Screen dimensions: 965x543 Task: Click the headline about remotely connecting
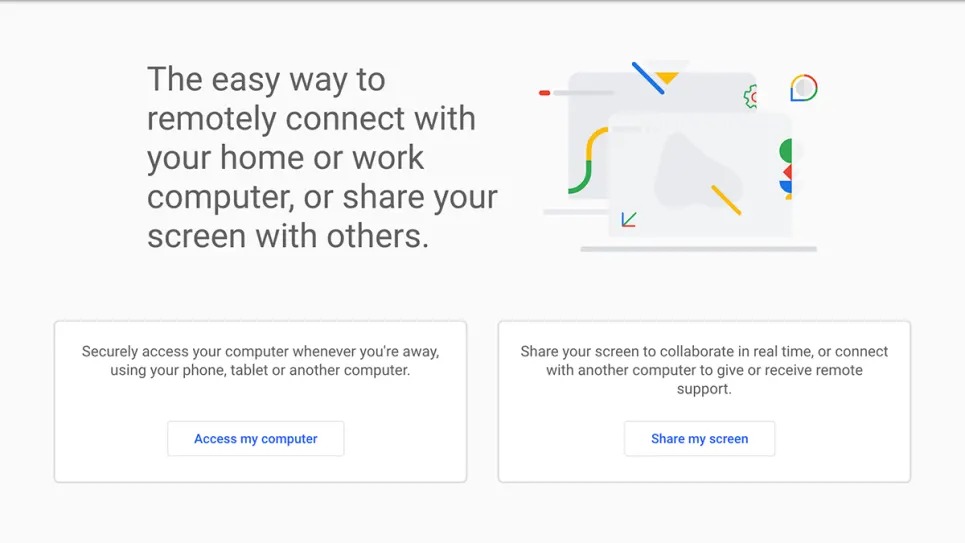point(322,158)
